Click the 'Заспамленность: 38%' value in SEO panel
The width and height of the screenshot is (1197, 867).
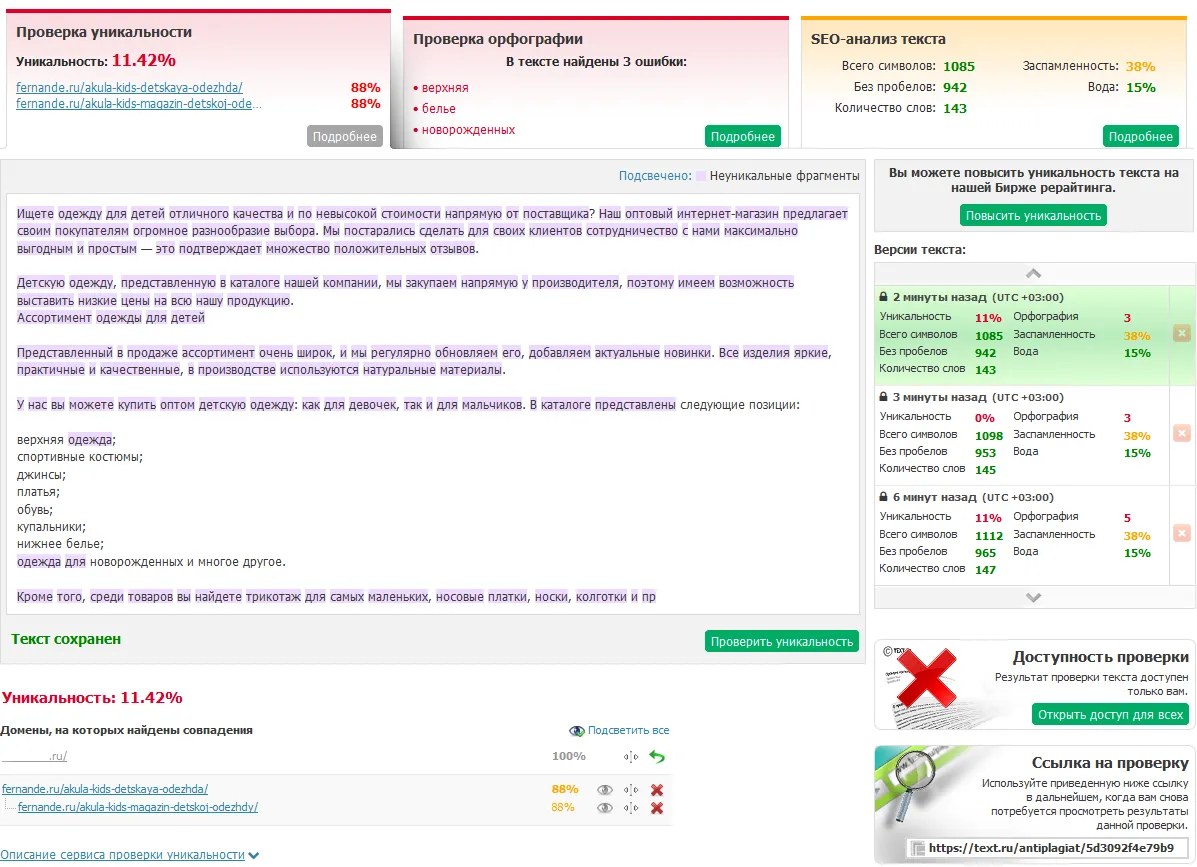pyautogui.click(x=1140, y=66)
